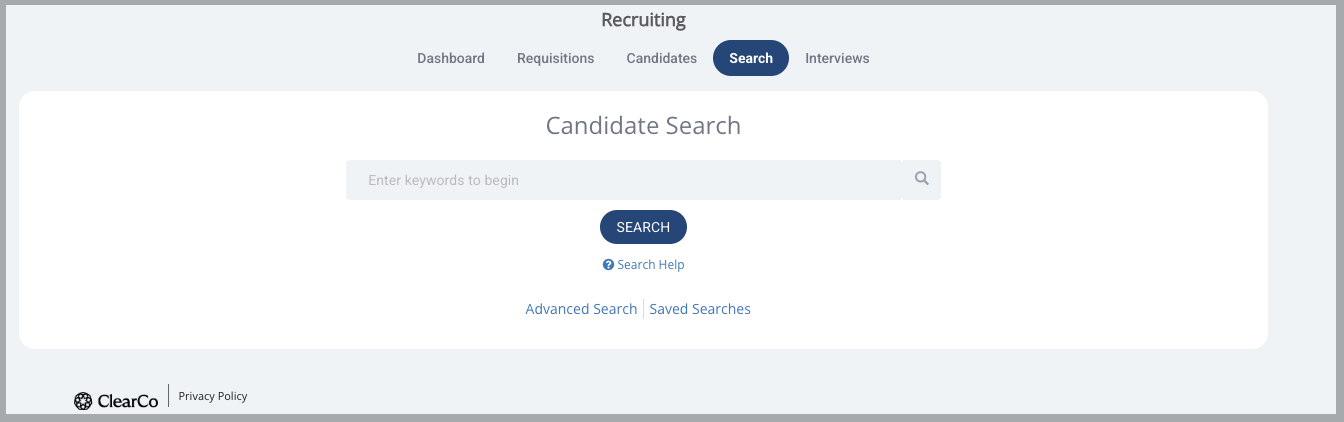1344x422 pixels.
Task: Click the ClearCo wordmark text
Action: pyautogui.click(x=128, y=401)
